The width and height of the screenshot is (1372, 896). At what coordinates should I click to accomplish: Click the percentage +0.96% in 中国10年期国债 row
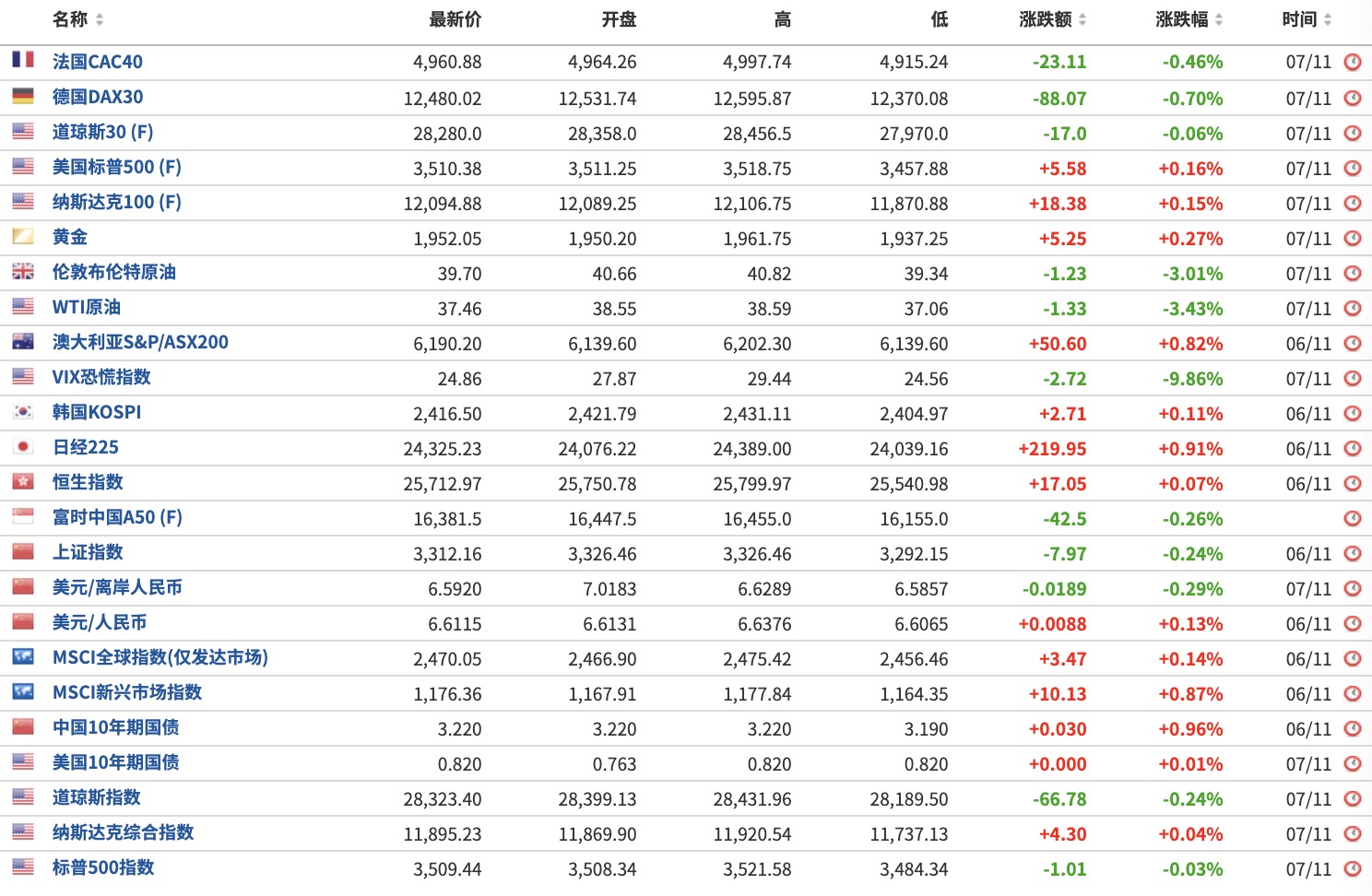[1190, 729]
